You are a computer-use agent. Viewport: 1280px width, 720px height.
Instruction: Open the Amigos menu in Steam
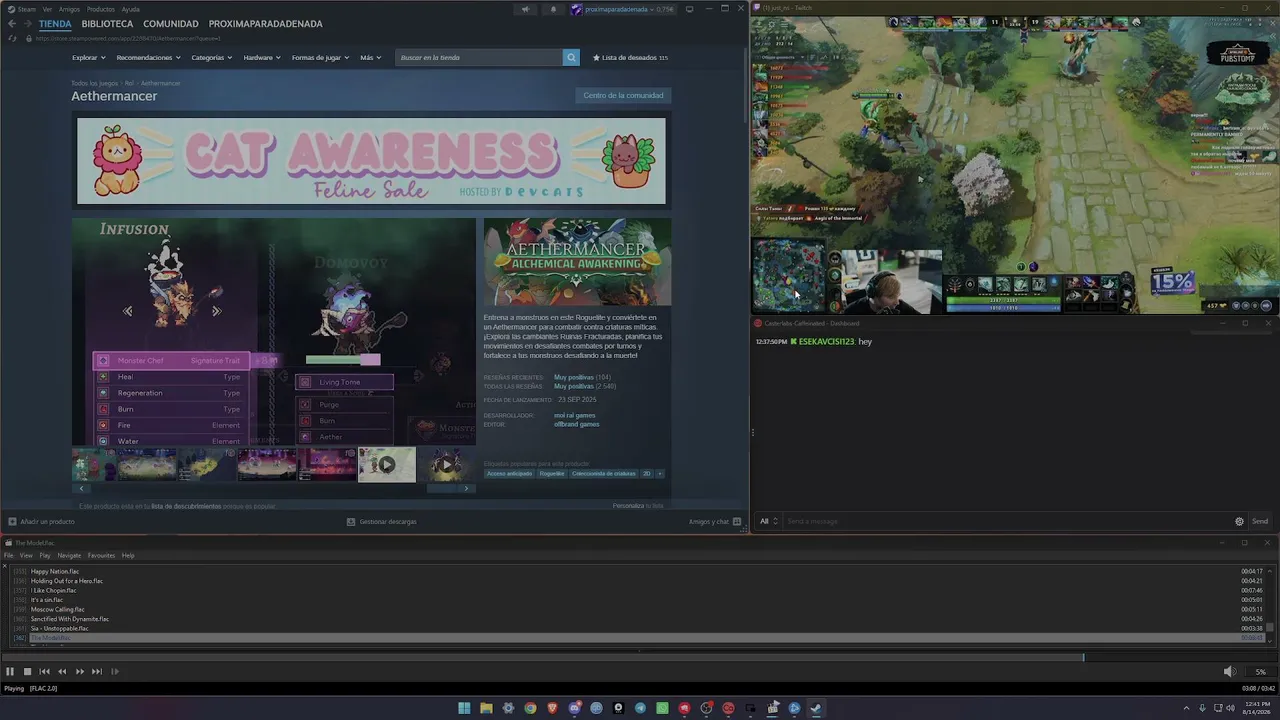tap(69, 9)
